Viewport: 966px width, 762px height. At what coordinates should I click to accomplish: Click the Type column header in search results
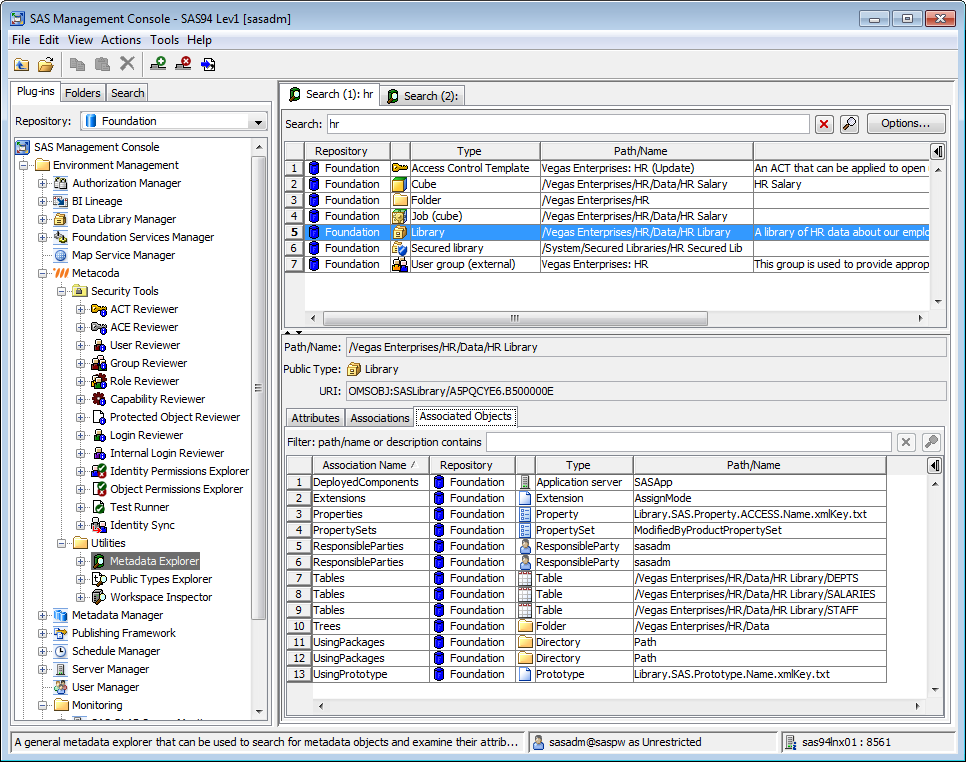tap(475, 151)
